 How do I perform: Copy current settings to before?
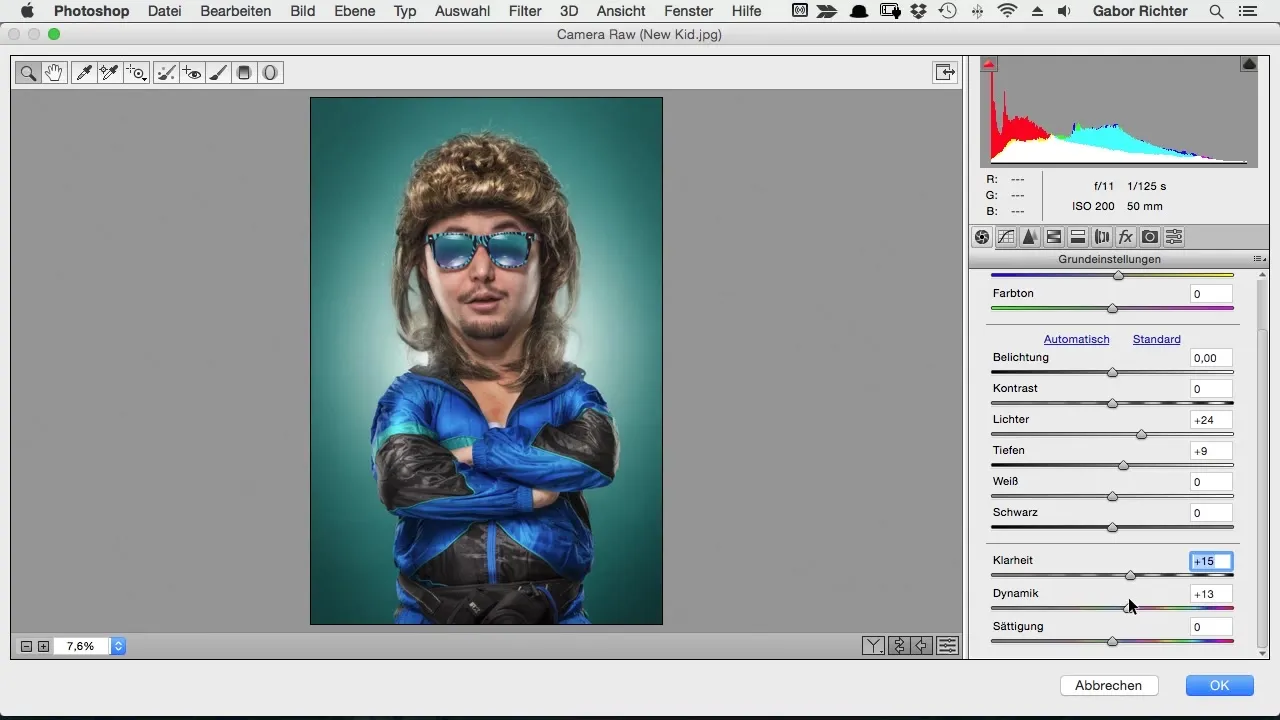click(x=922, y=645)
